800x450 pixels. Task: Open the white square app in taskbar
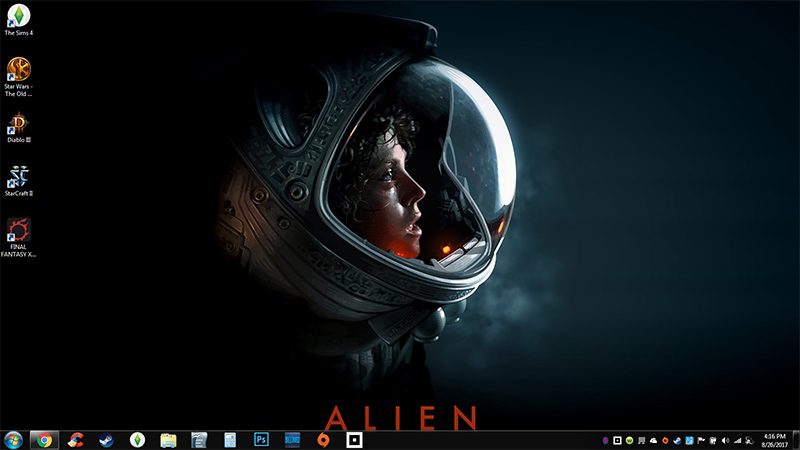(354, 440)
